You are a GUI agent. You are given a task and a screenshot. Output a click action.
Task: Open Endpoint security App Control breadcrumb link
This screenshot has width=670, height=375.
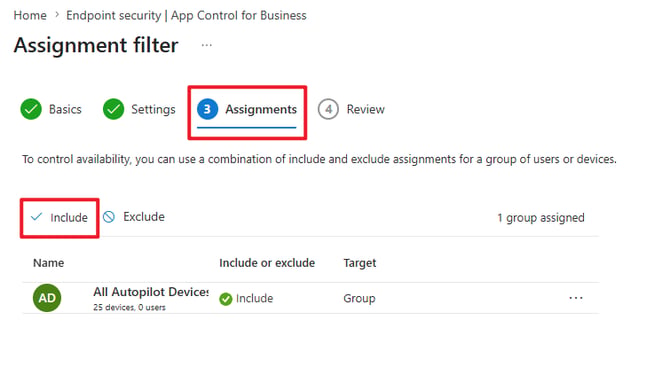tap(186, 15)
